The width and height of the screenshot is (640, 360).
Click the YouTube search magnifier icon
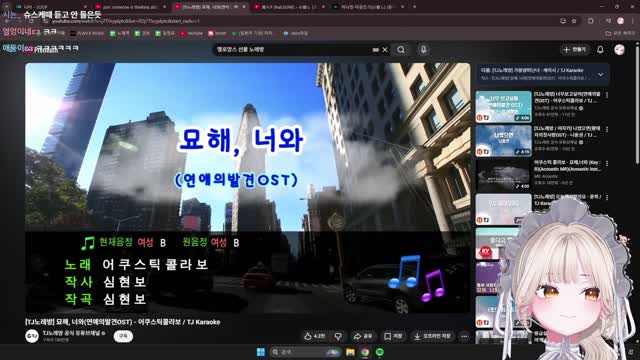(x=401, y=50)
